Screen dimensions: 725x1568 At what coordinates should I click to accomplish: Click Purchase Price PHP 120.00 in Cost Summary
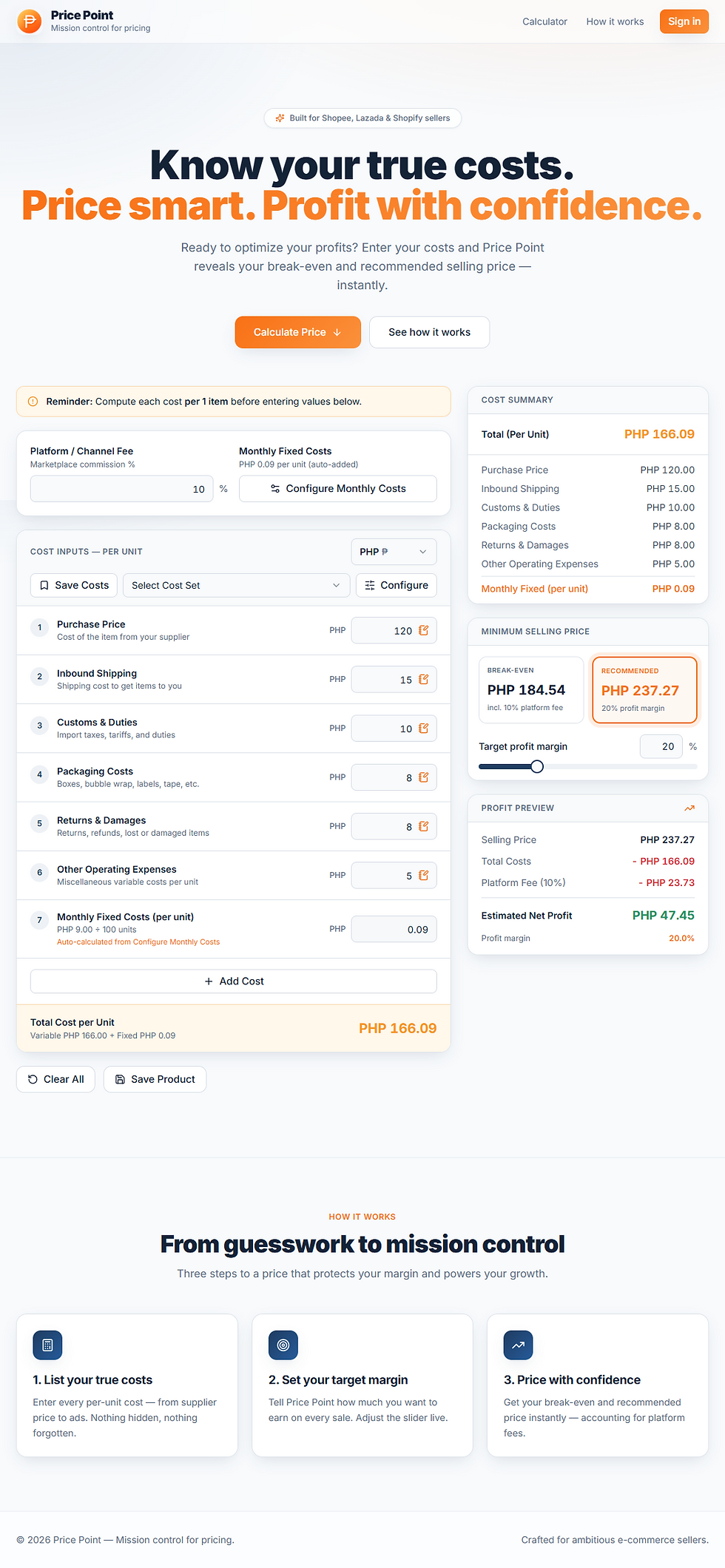point(667,470)
